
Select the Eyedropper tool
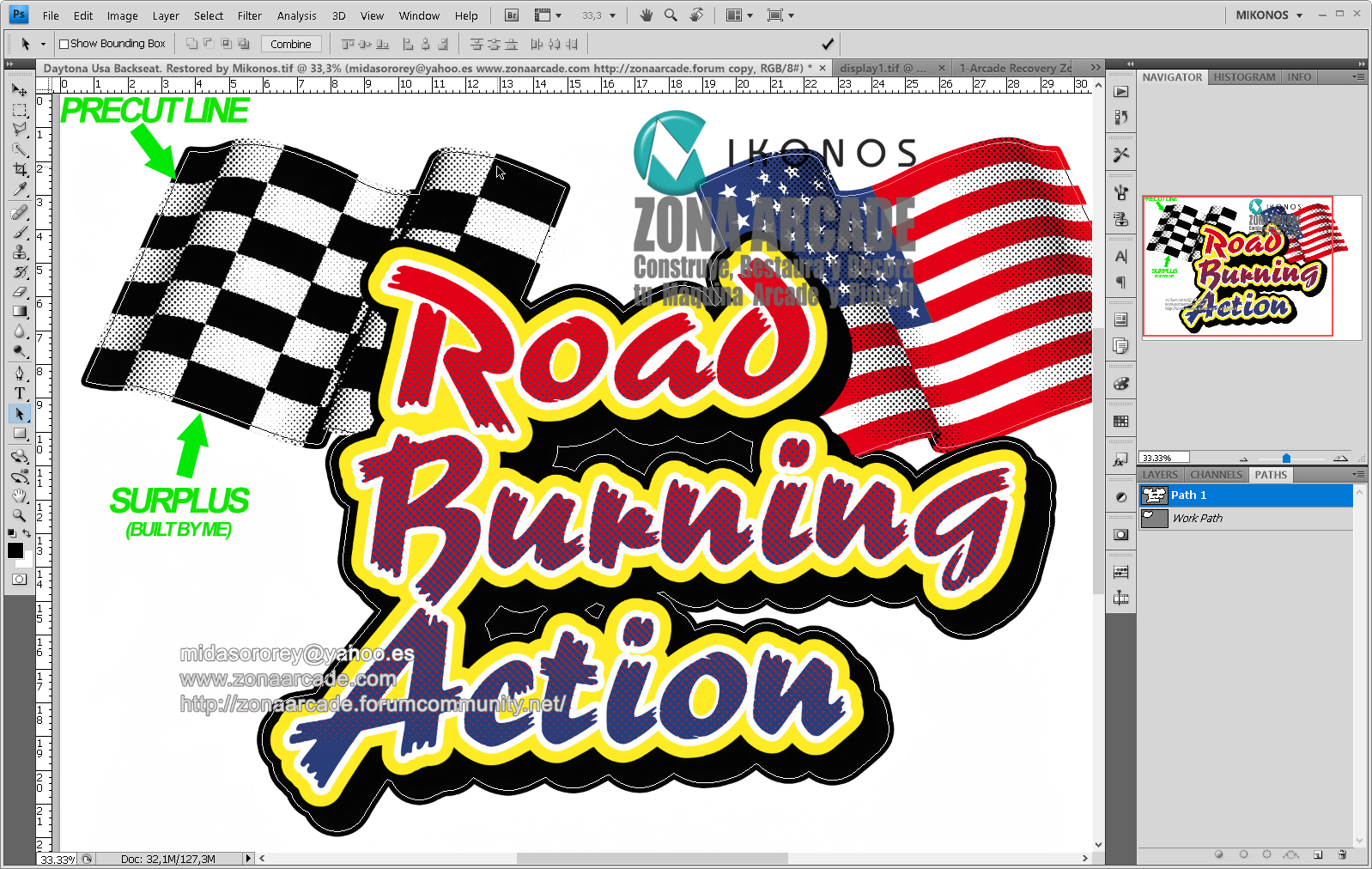pyautogui.click(x=19, y=189)
